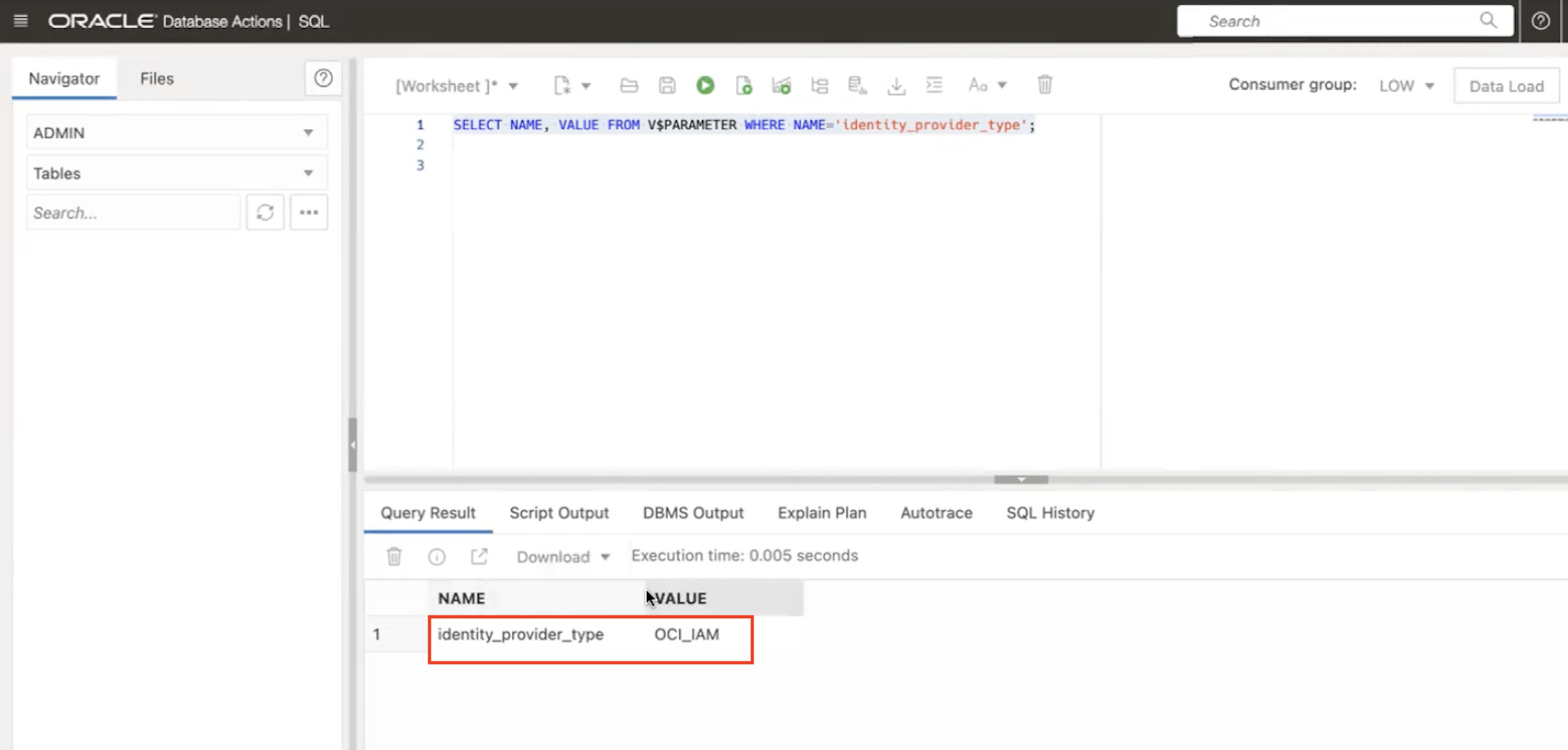Open the Download results dropdown
Image resolution: width=1568 pixels, height=750 pixels.
pyautogui.click(x=563, y=557)
